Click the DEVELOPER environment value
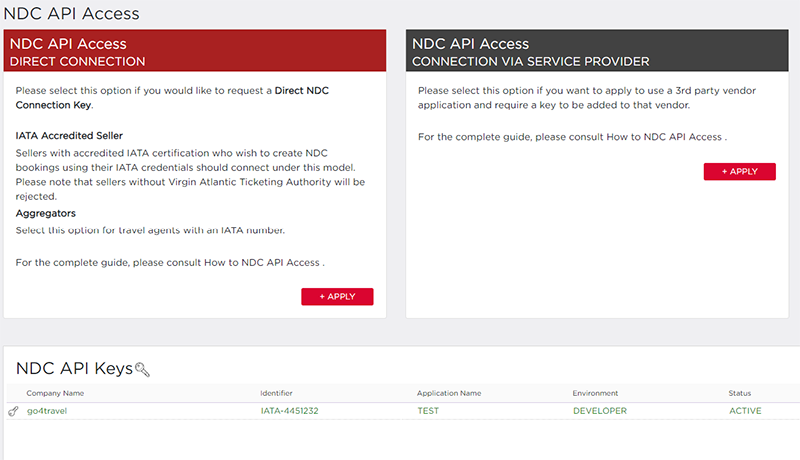 599,411
